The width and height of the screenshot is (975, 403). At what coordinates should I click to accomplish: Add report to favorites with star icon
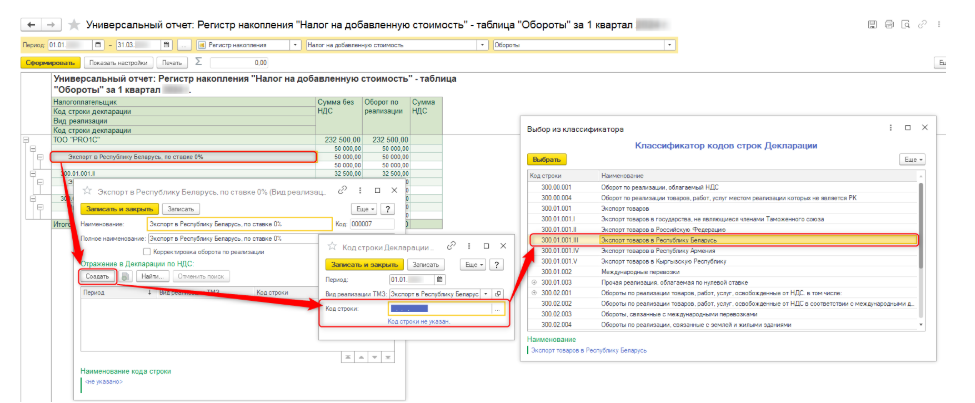[73, 23]
